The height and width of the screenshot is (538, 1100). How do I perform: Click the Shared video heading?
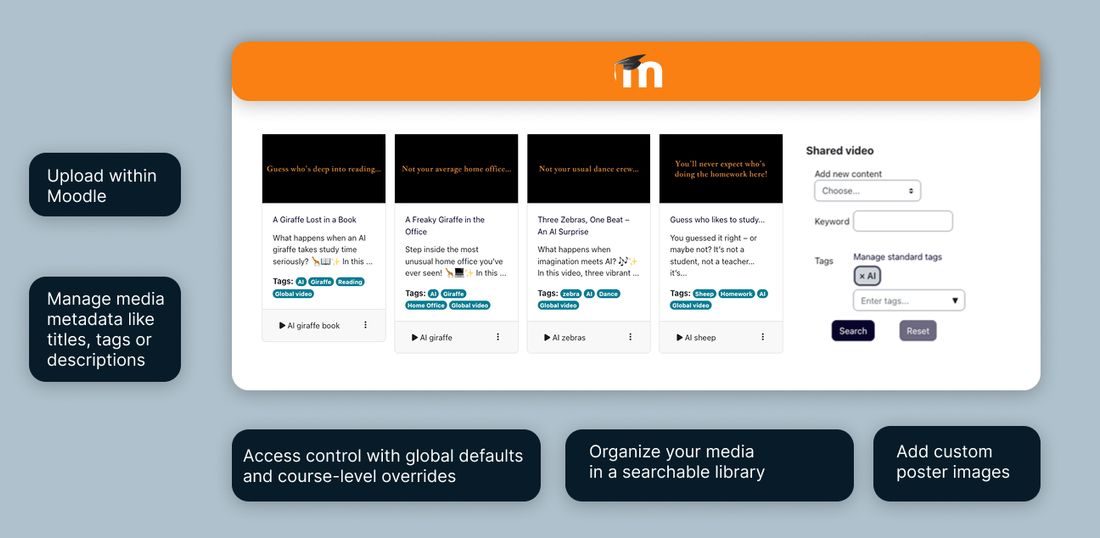click(840, 151)
